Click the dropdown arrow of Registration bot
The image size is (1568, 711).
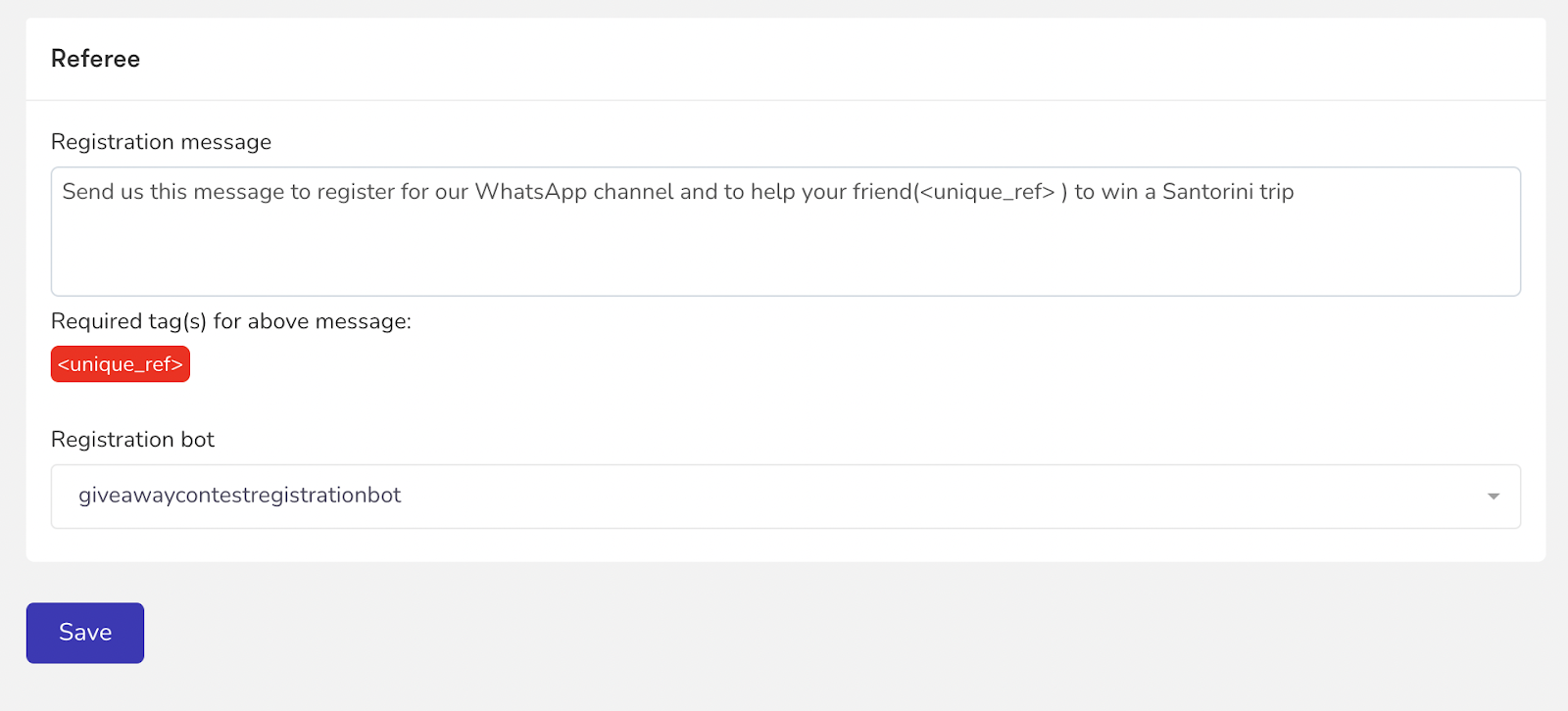(1493, 497)
